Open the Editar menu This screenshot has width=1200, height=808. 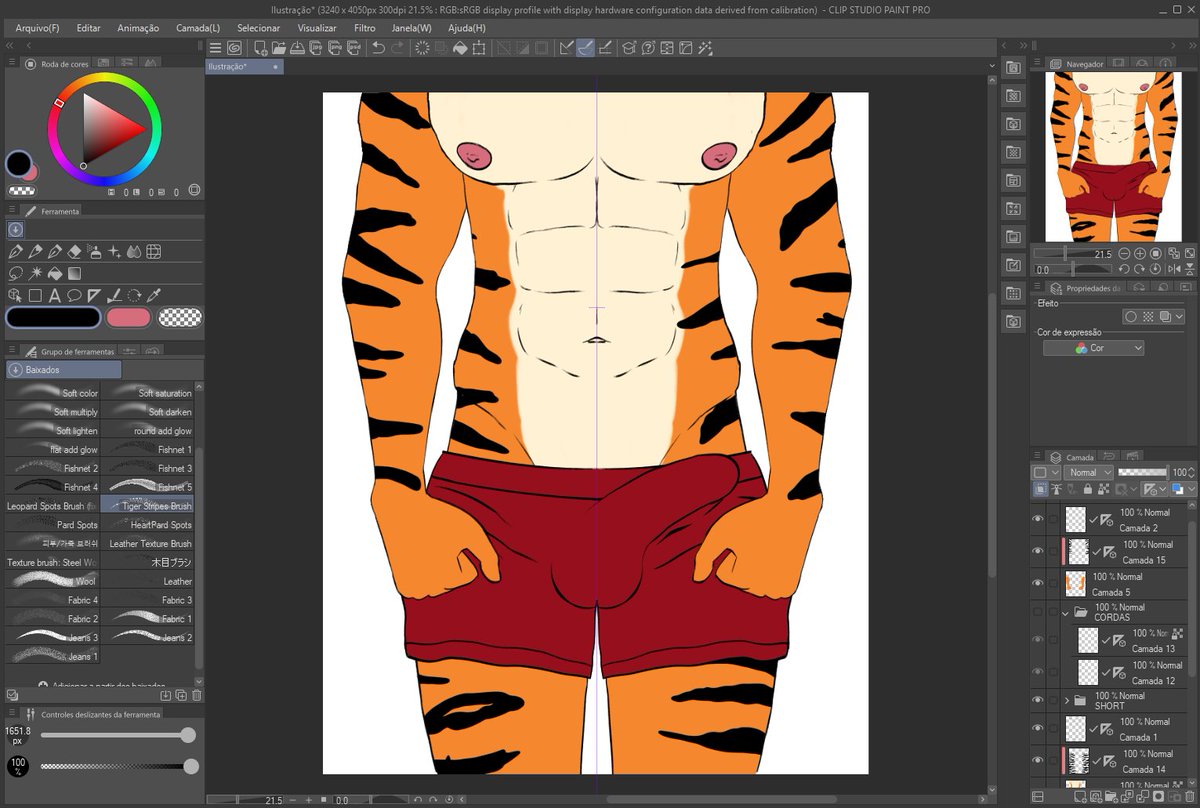coord(88,28)
